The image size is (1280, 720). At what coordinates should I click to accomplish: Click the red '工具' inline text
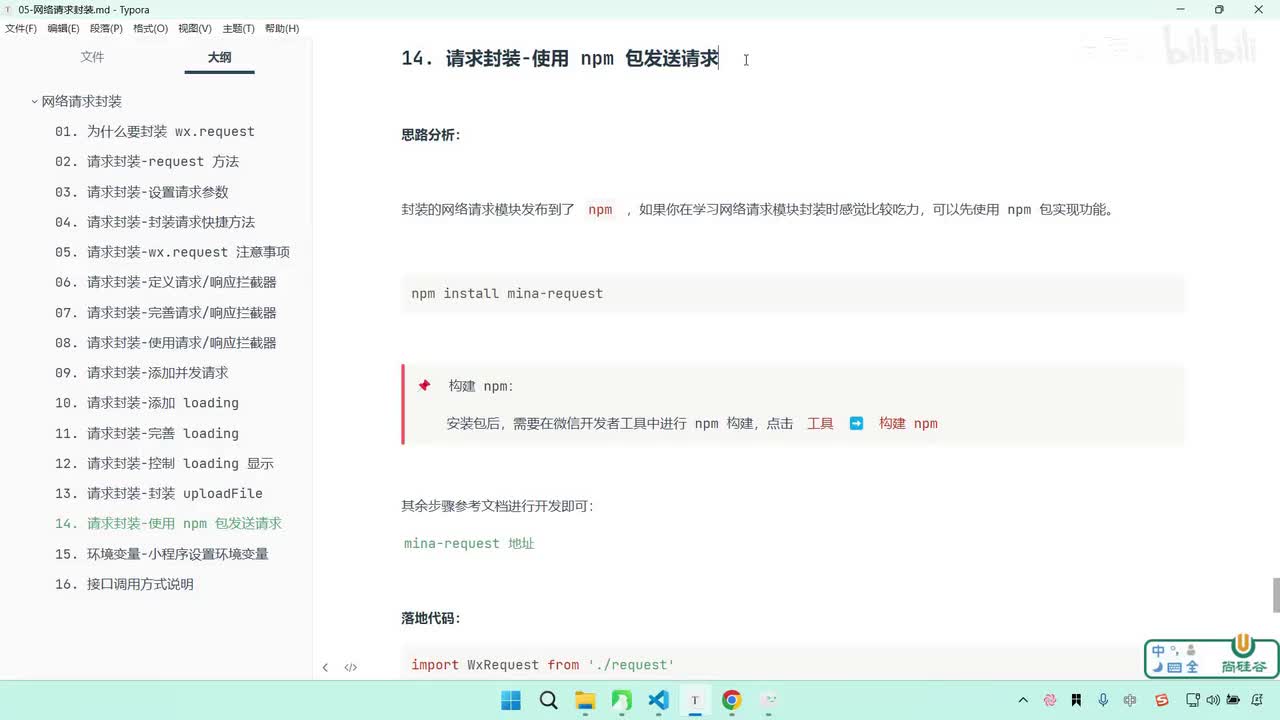coord(820,424)
